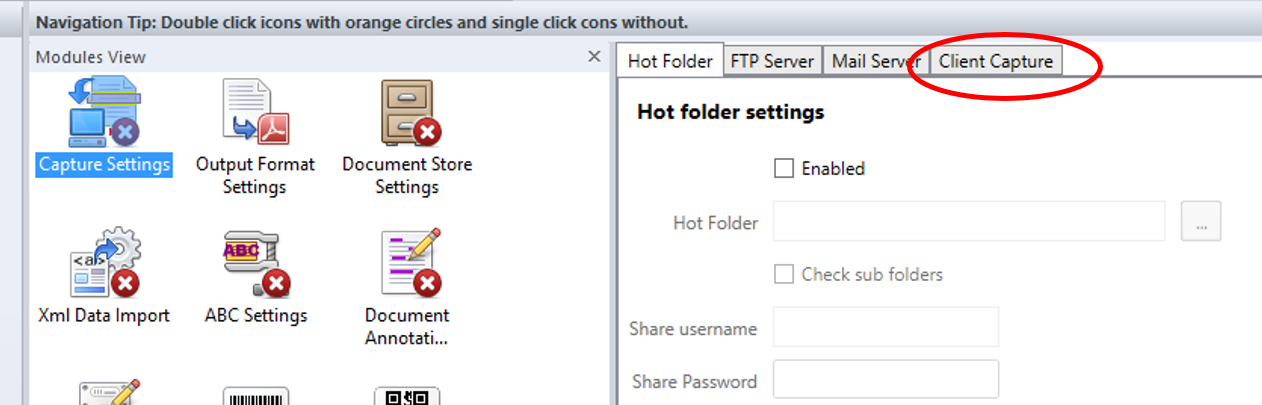The width and height of the screenshot is (1262, 405).
Task: Click the Hot Folder path field
Action: (x=968, y=222)
